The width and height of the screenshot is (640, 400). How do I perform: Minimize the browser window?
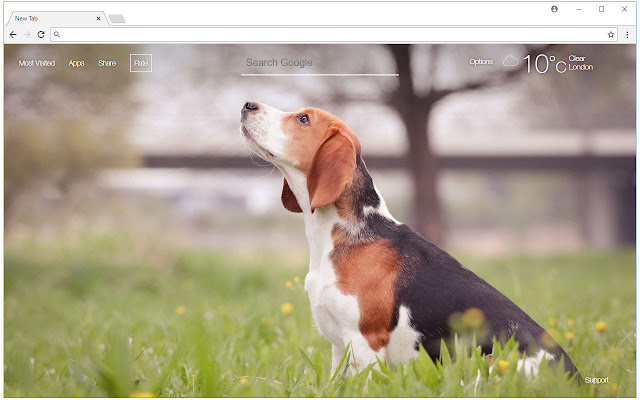click(x=579, y=9)
